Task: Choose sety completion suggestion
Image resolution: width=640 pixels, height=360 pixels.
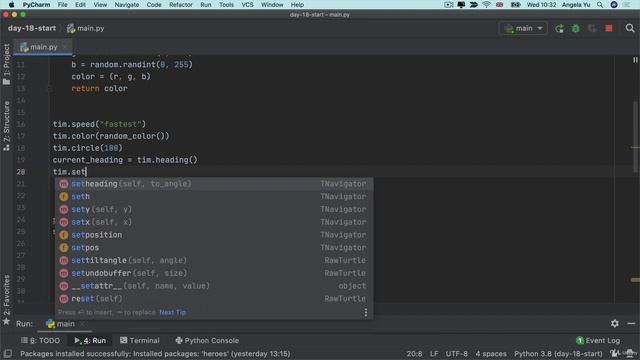Action: [214, 209]
